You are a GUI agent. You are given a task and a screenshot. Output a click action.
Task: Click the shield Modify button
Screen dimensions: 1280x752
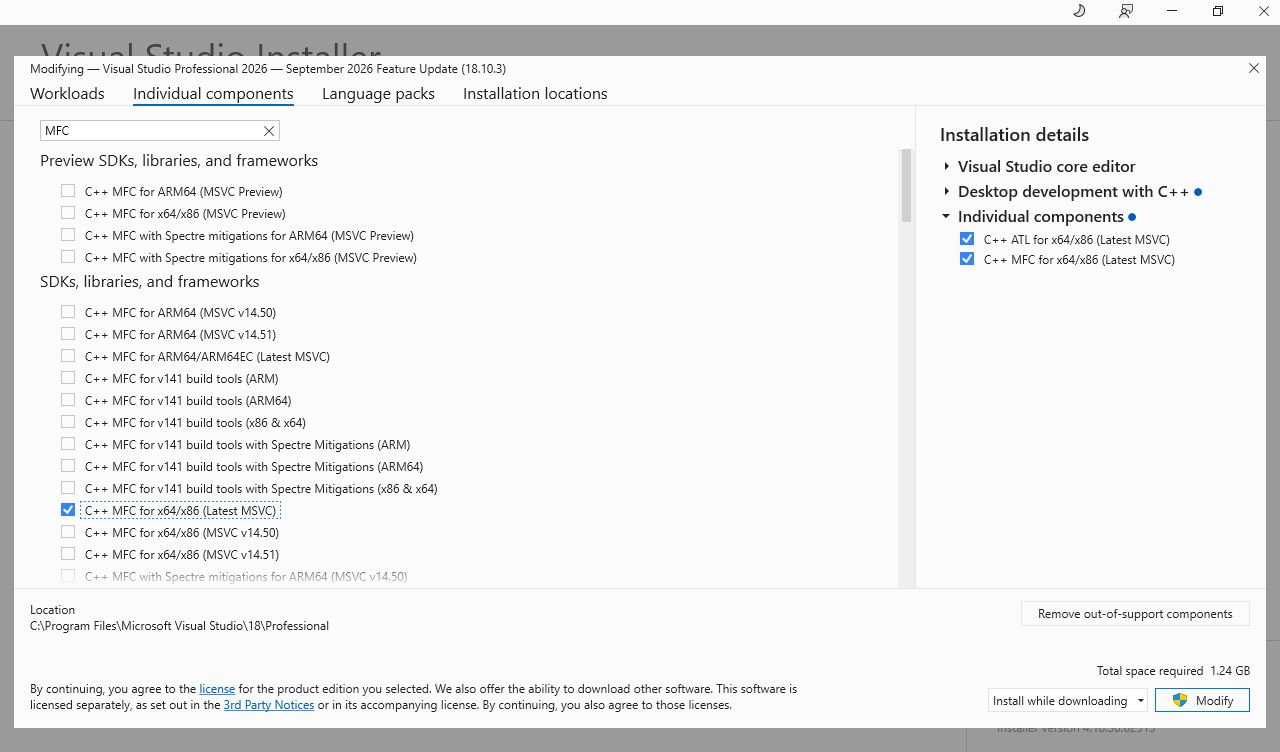coord(1202,700)
